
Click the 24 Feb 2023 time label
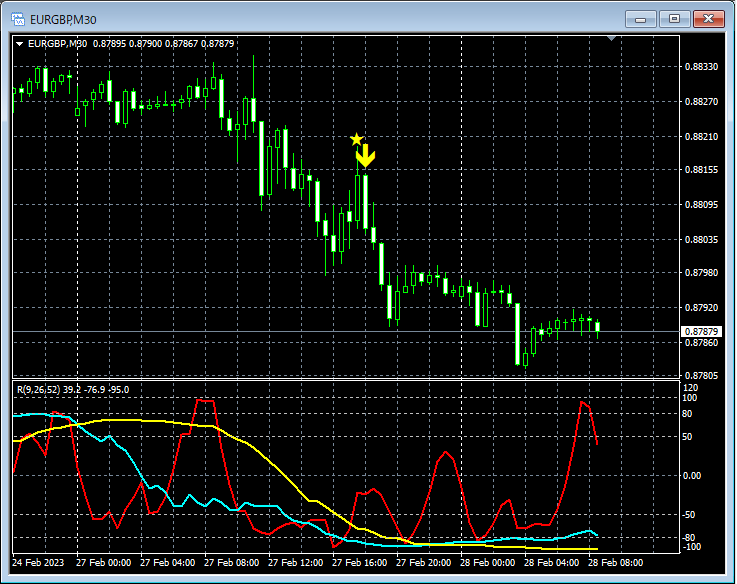click(x=38, y=563)
